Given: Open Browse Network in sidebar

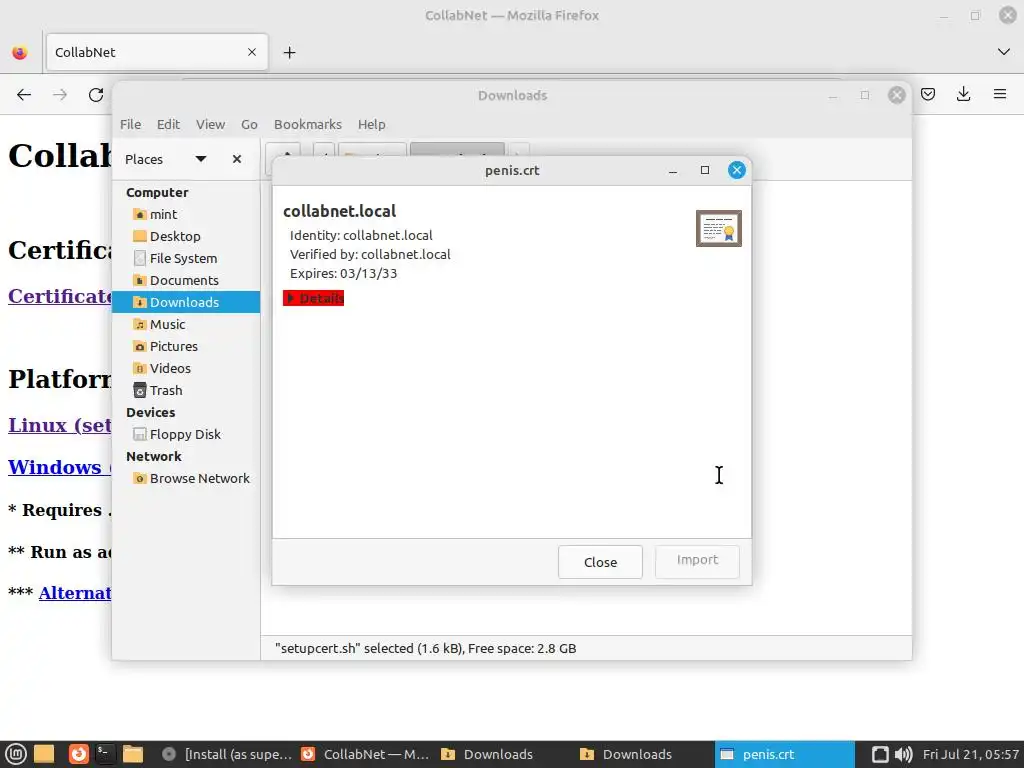Looking at the screenshot, I should coord(186,479).
